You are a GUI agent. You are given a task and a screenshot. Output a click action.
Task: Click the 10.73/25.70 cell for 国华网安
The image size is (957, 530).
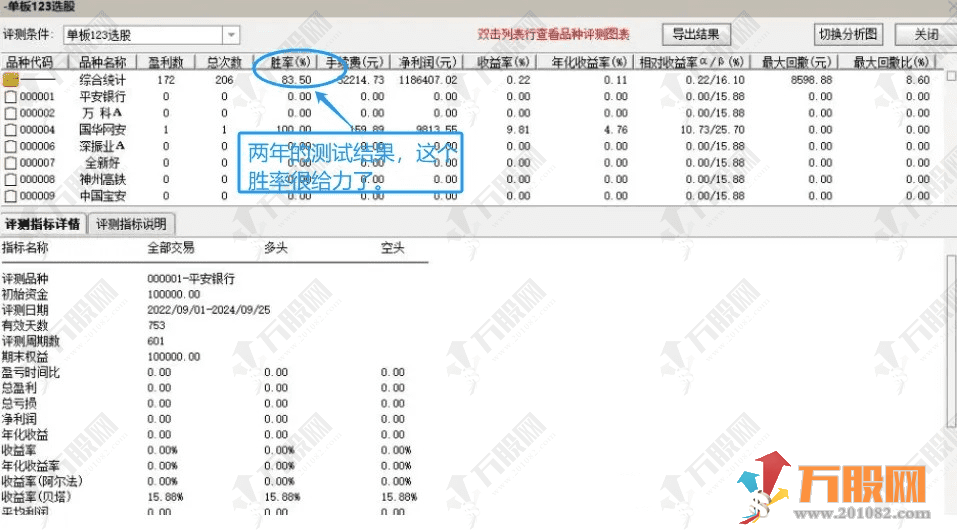tap(712, 129)
